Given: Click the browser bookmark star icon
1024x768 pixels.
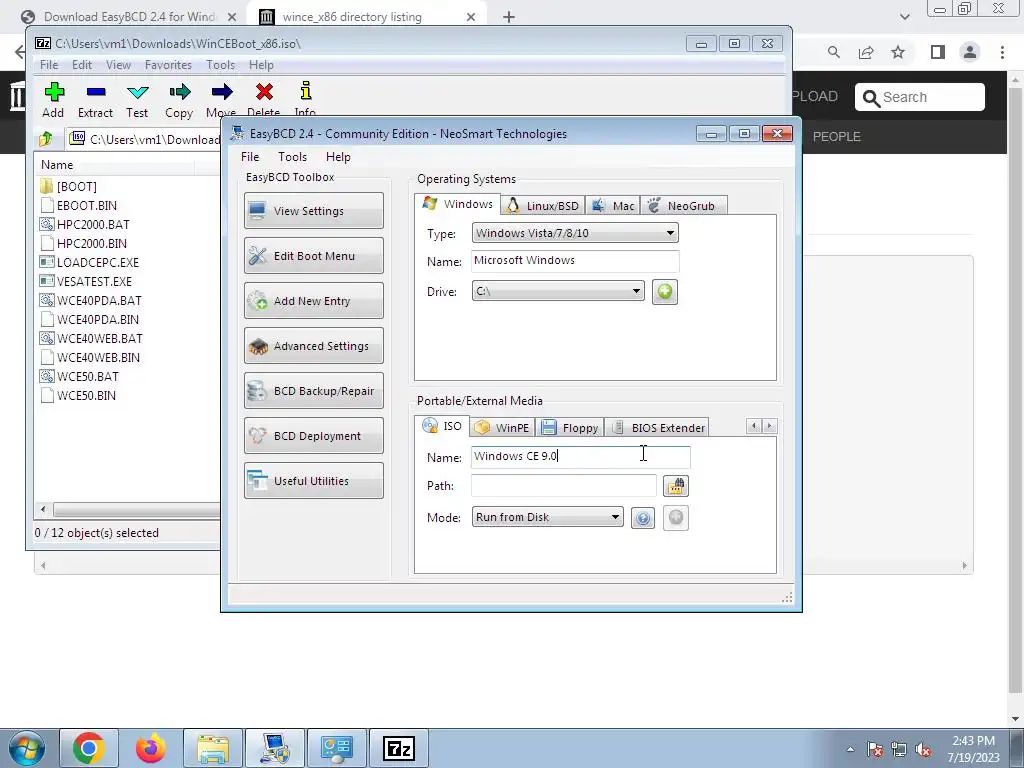Looking at the screenshot, I should pos(898,52).
